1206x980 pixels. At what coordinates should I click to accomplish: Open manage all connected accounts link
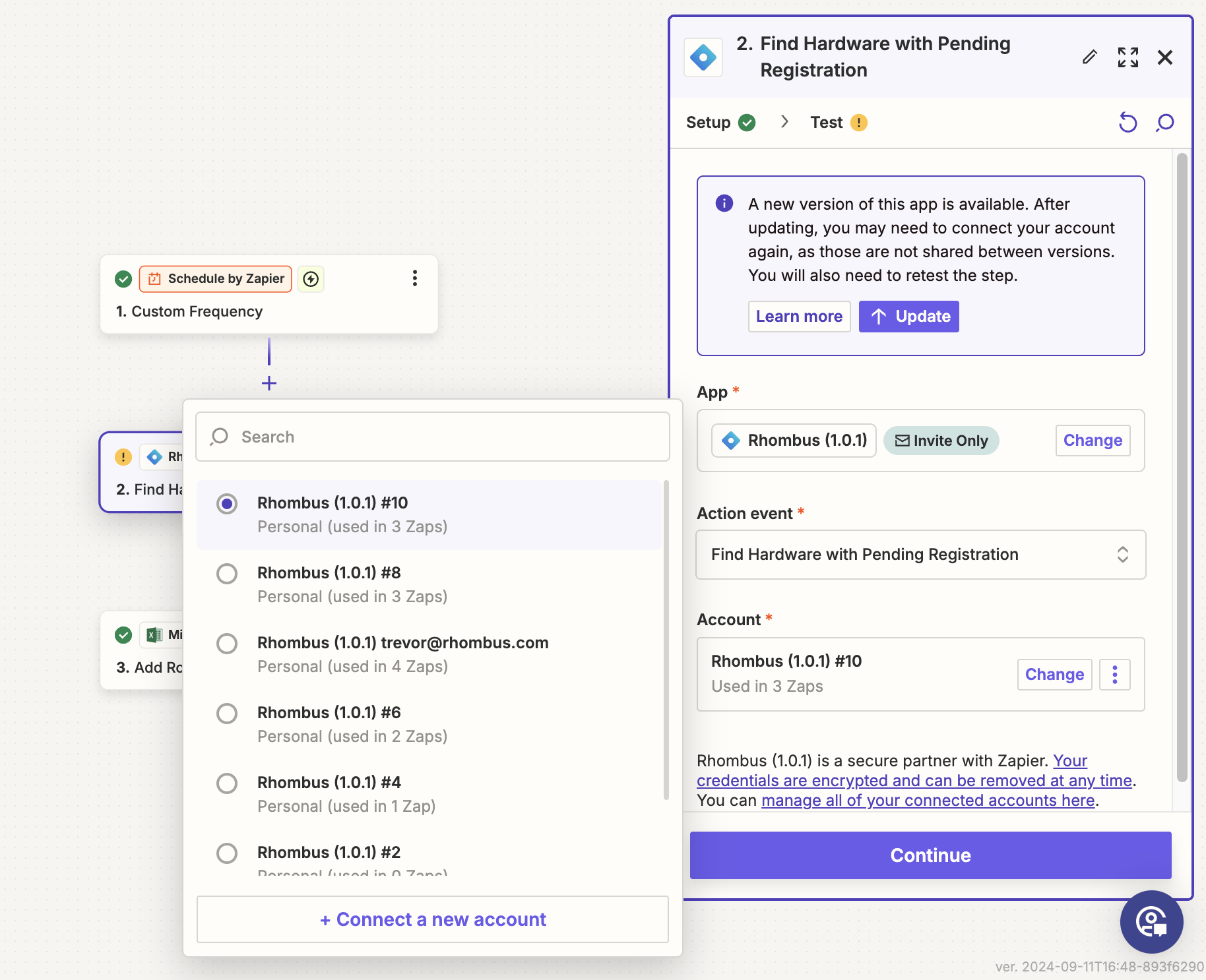(x=928, y=801)
